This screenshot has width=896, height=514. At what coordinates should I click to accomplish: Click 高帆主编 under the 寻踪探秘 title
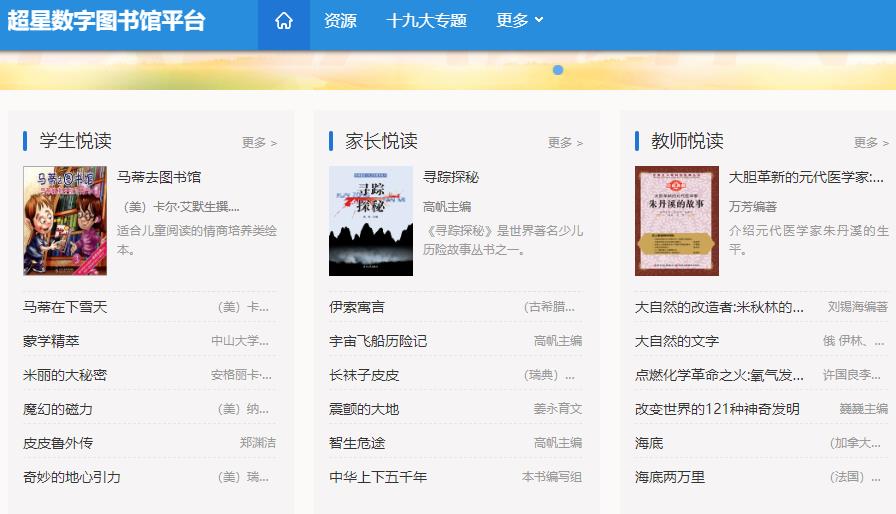point(447,206)
